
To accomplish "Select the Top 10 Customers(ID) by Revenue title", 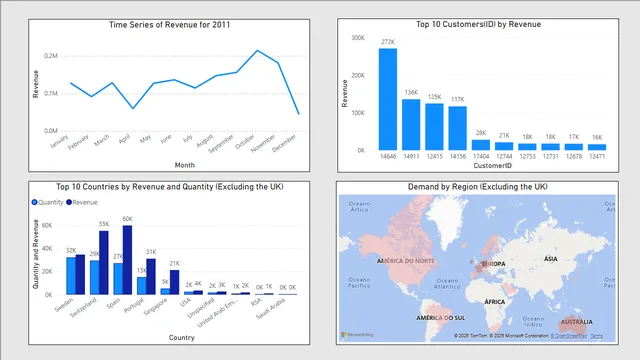I will point(478,24).
